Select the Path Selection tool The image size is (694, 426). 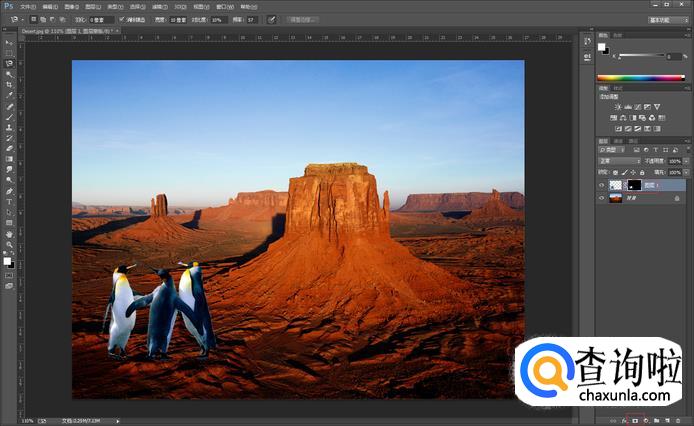pyautogui.click(x=9, y=213)
